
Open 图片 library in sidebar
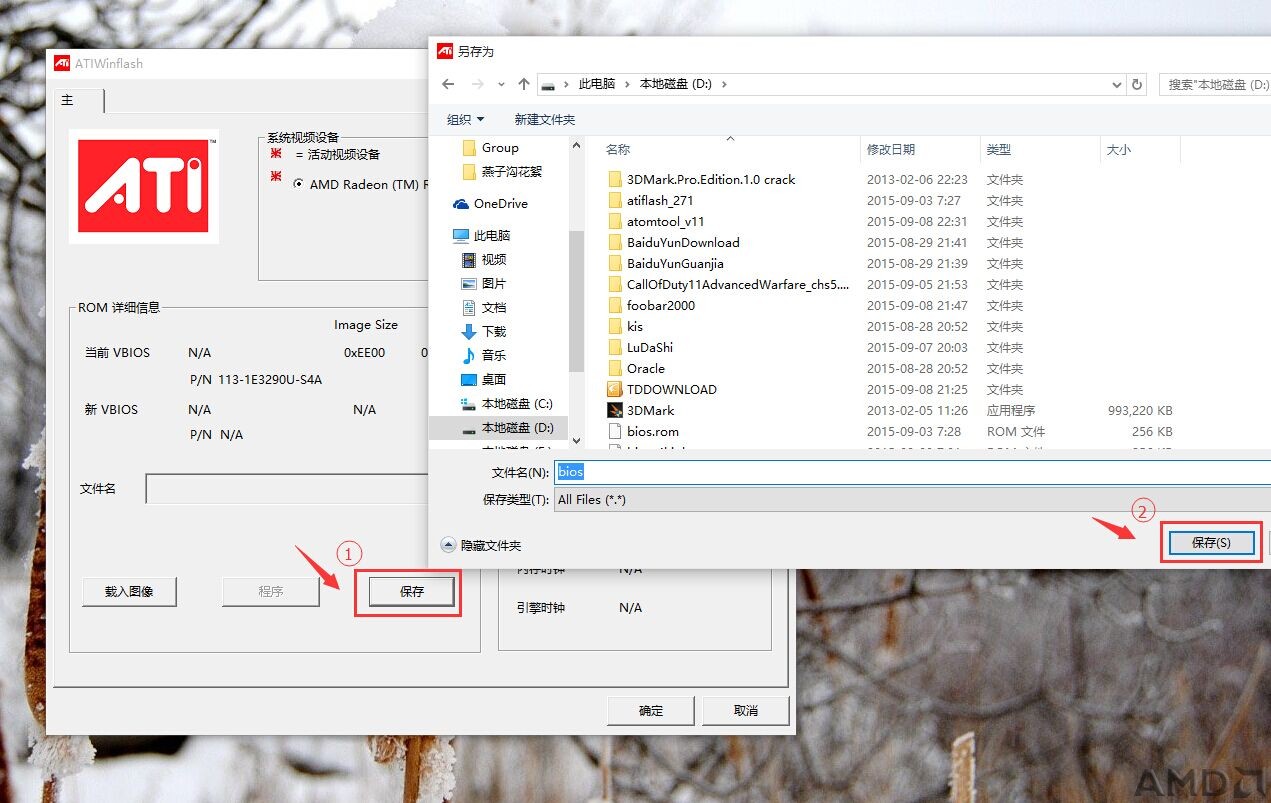tap(484, 283)
